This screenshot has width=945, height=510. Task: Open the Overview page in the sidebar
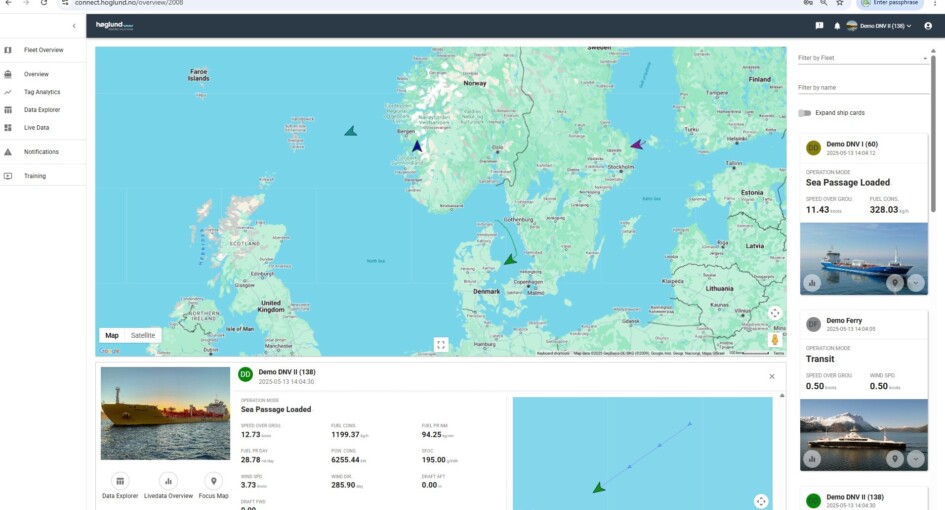coord(36,74)
